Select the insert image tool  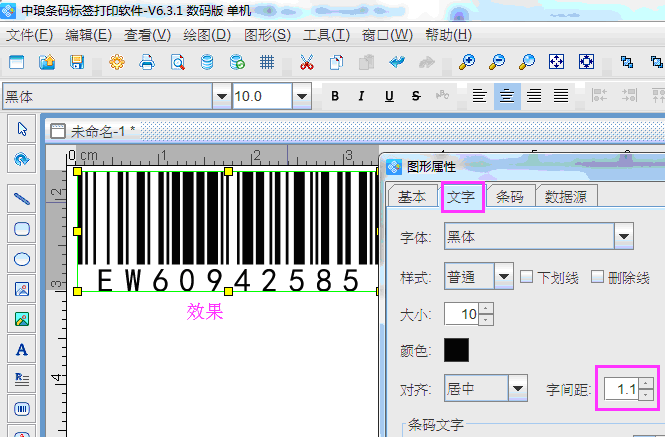point(22,289)
